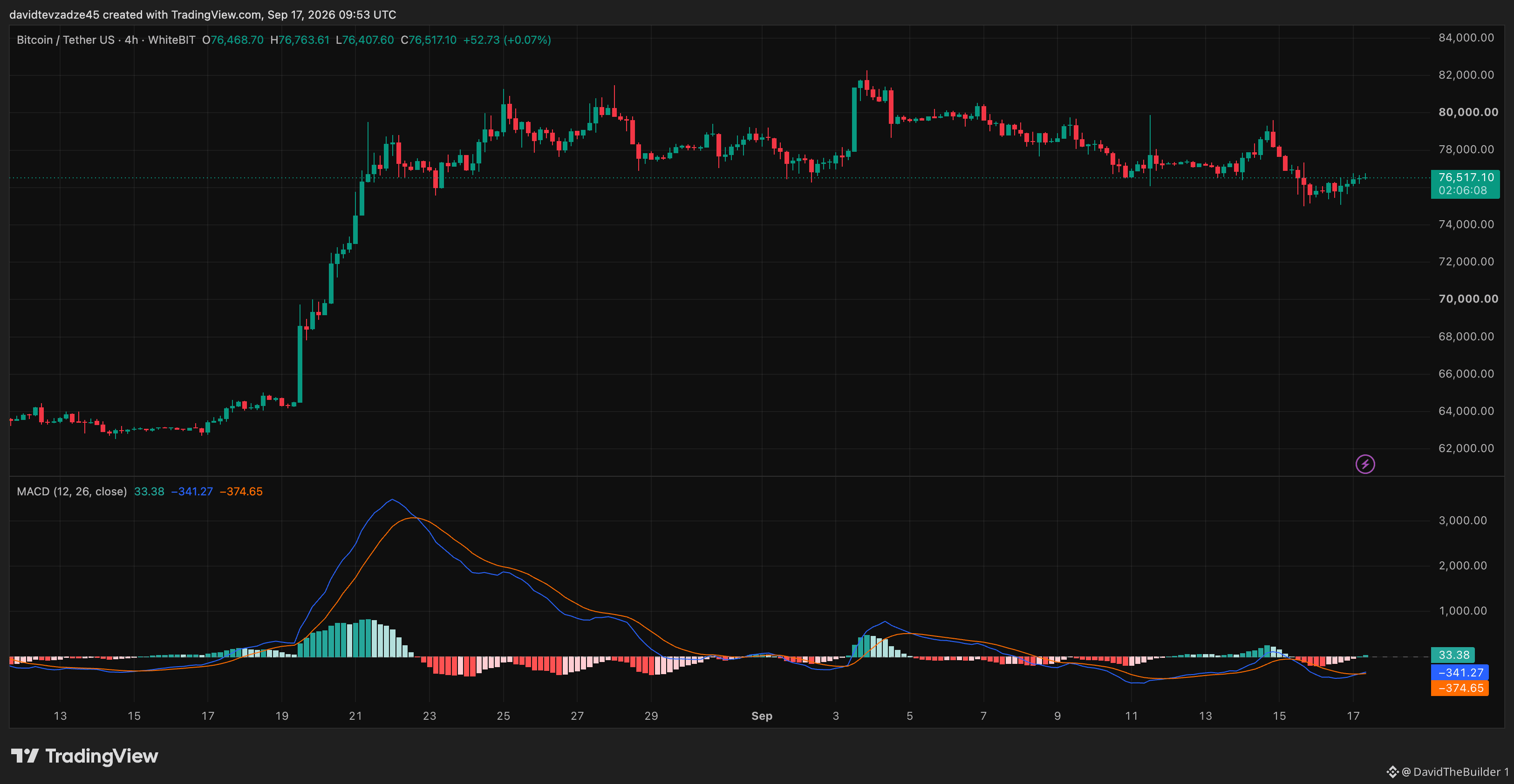The height and width of the screenshot is (784, 1514).
Task: Click the 70,000.00 price axis label
Action: click(1467, 299)
